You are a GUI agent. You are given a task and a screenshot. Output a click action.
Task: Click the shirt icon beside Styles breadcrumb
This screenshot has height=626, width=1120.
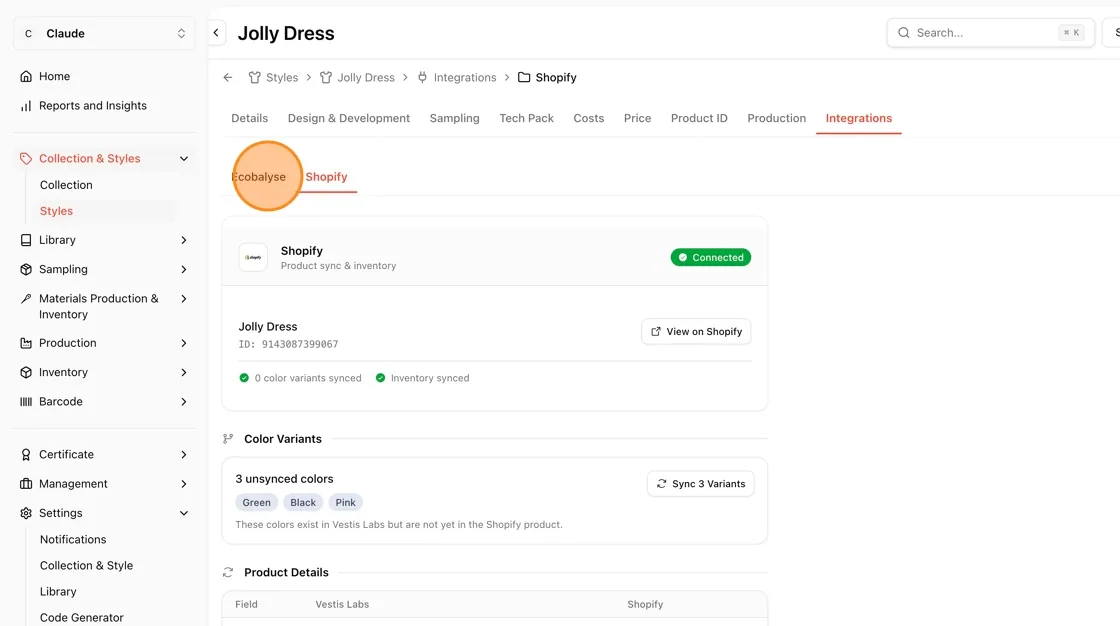254,77
